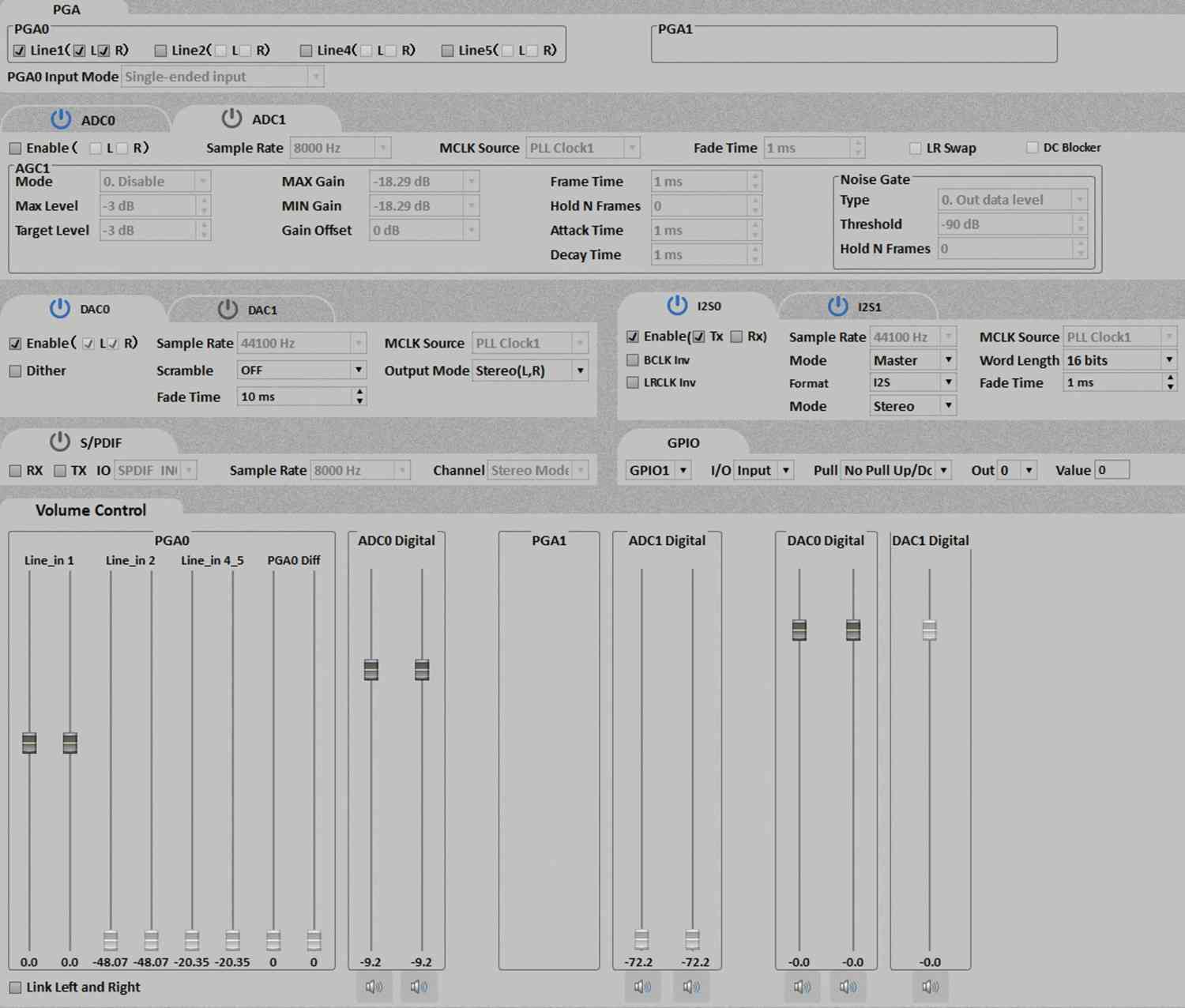Toggle the LR Swap checkbox

coord(916,148)
